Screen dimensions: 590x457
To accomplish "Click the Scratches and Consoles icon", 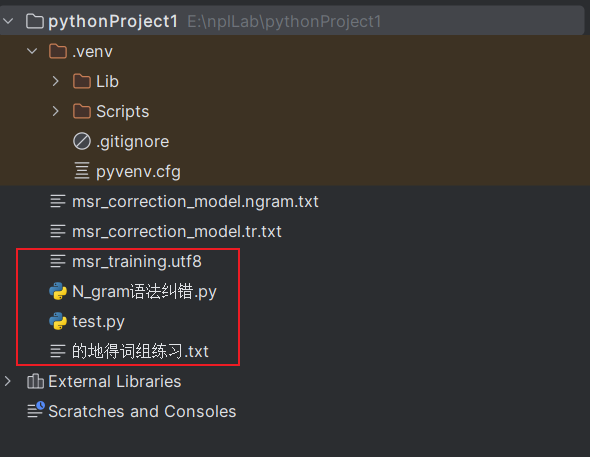I will (x=36, y=410).
